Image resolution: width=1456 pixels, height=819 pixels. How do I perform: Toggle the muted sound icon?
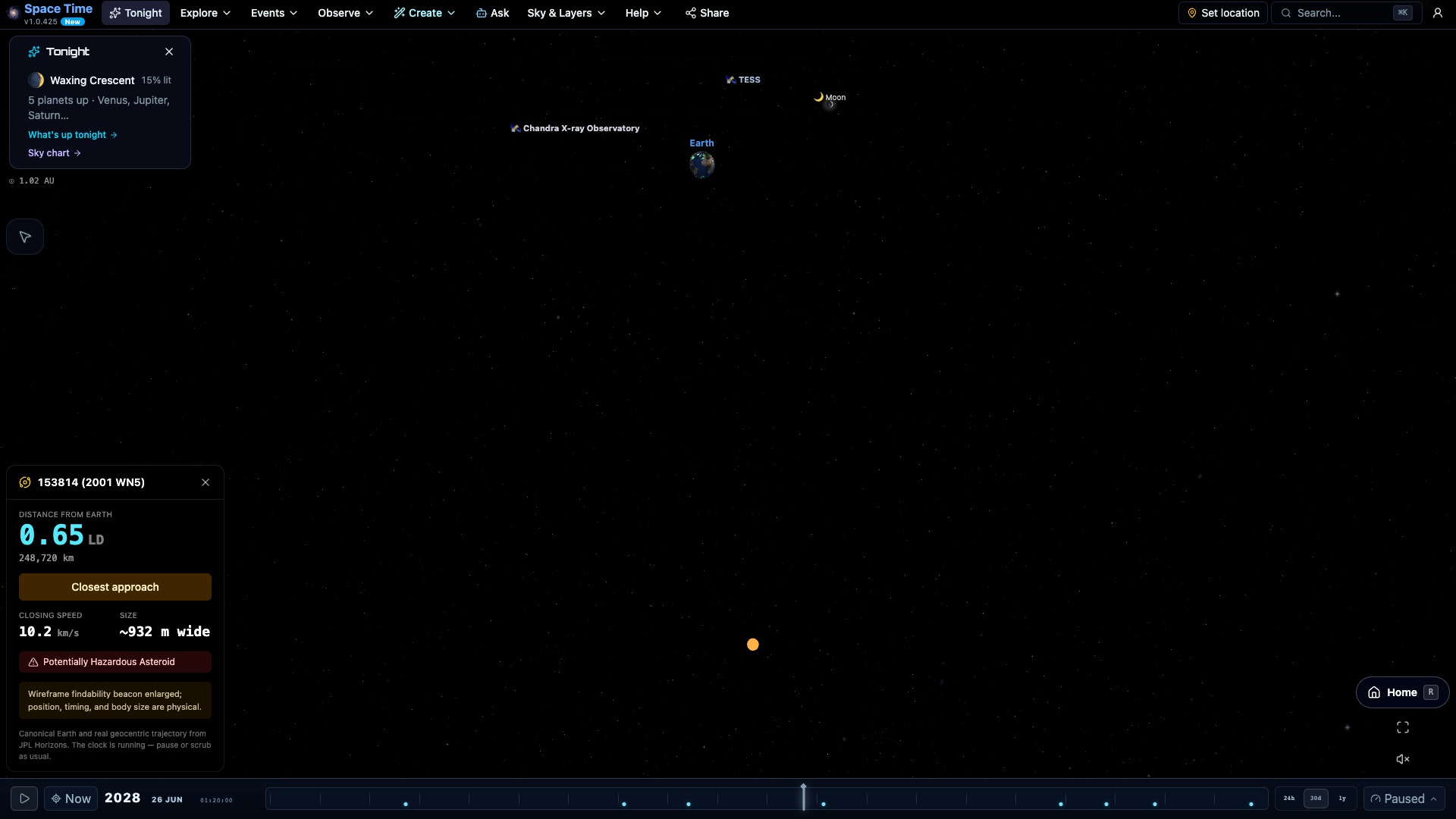[1403, 759]
